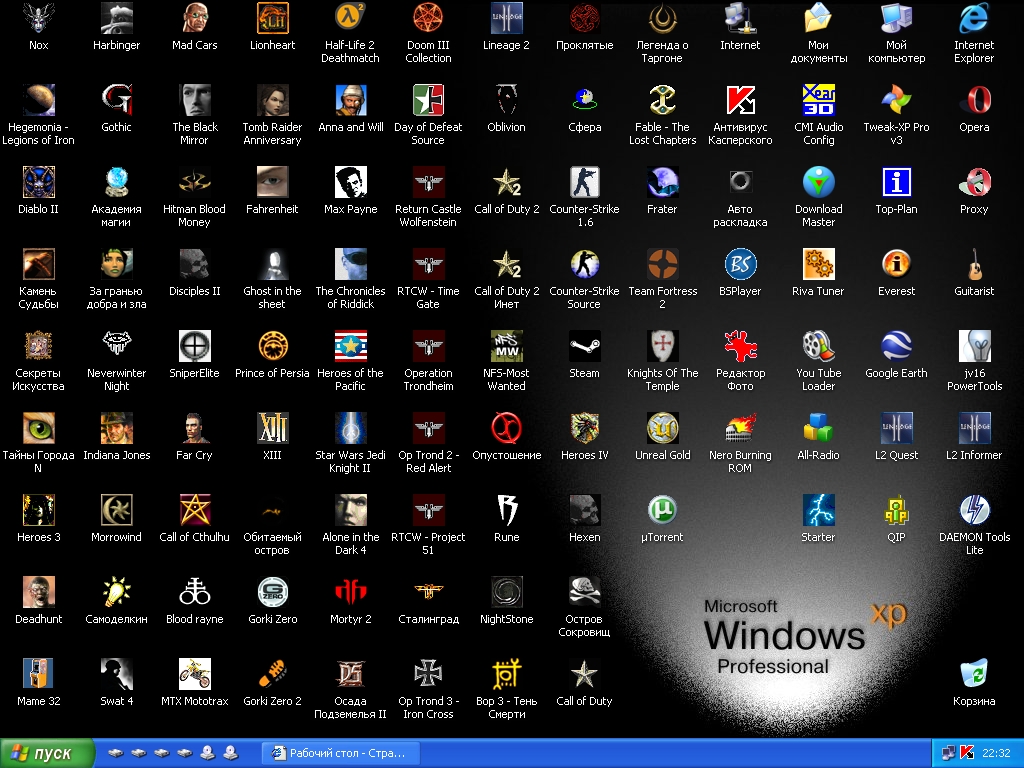Viewport: 1024px width, 768px height.
Task: Select the Counter-Strike 1.6 icon
Action: [585, 183]
